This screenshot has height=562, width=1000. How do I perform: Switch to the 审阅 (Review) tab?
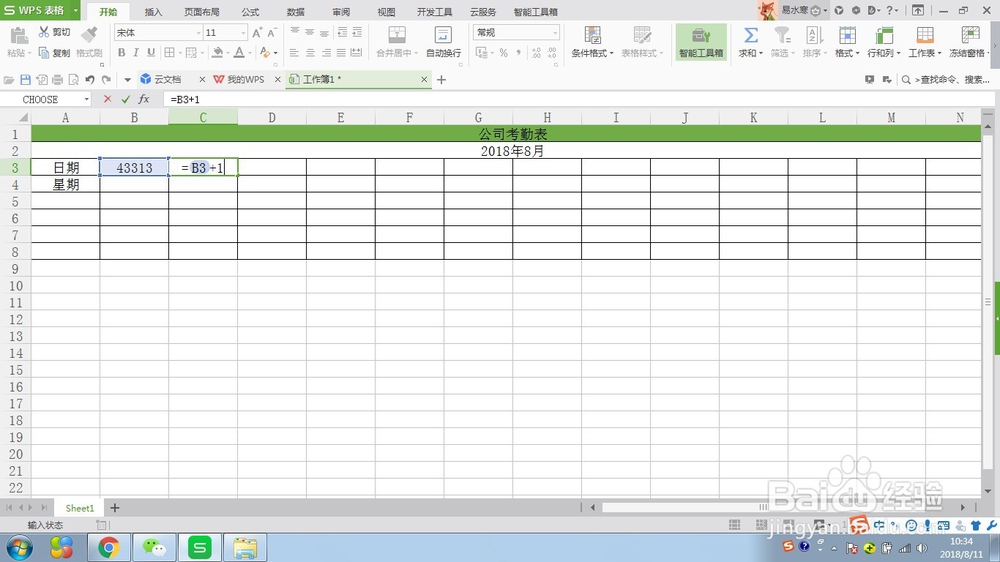click(x=341, y=11)
